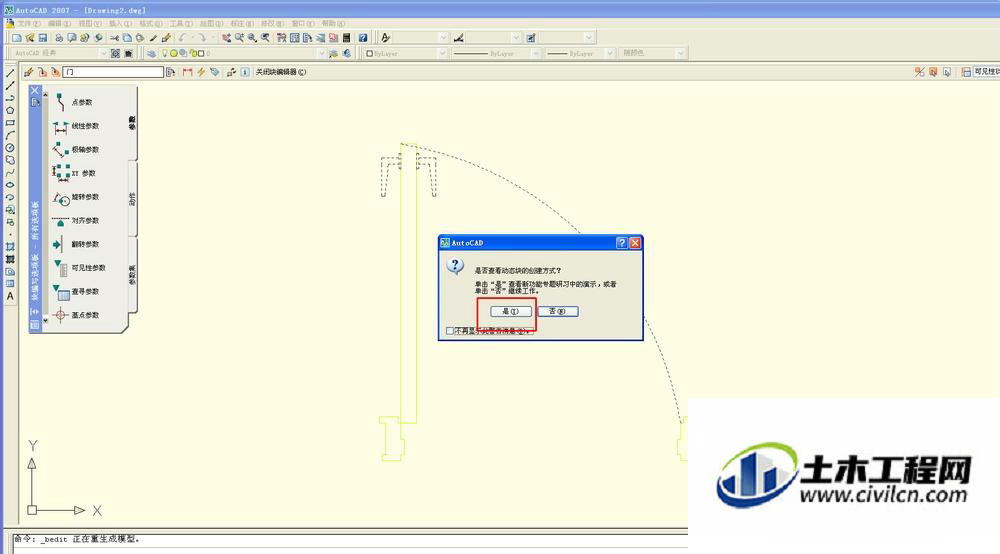The image size is (1000, 554).
Task: Click the palette scroll-down arrow
Action: click(45, 321)
